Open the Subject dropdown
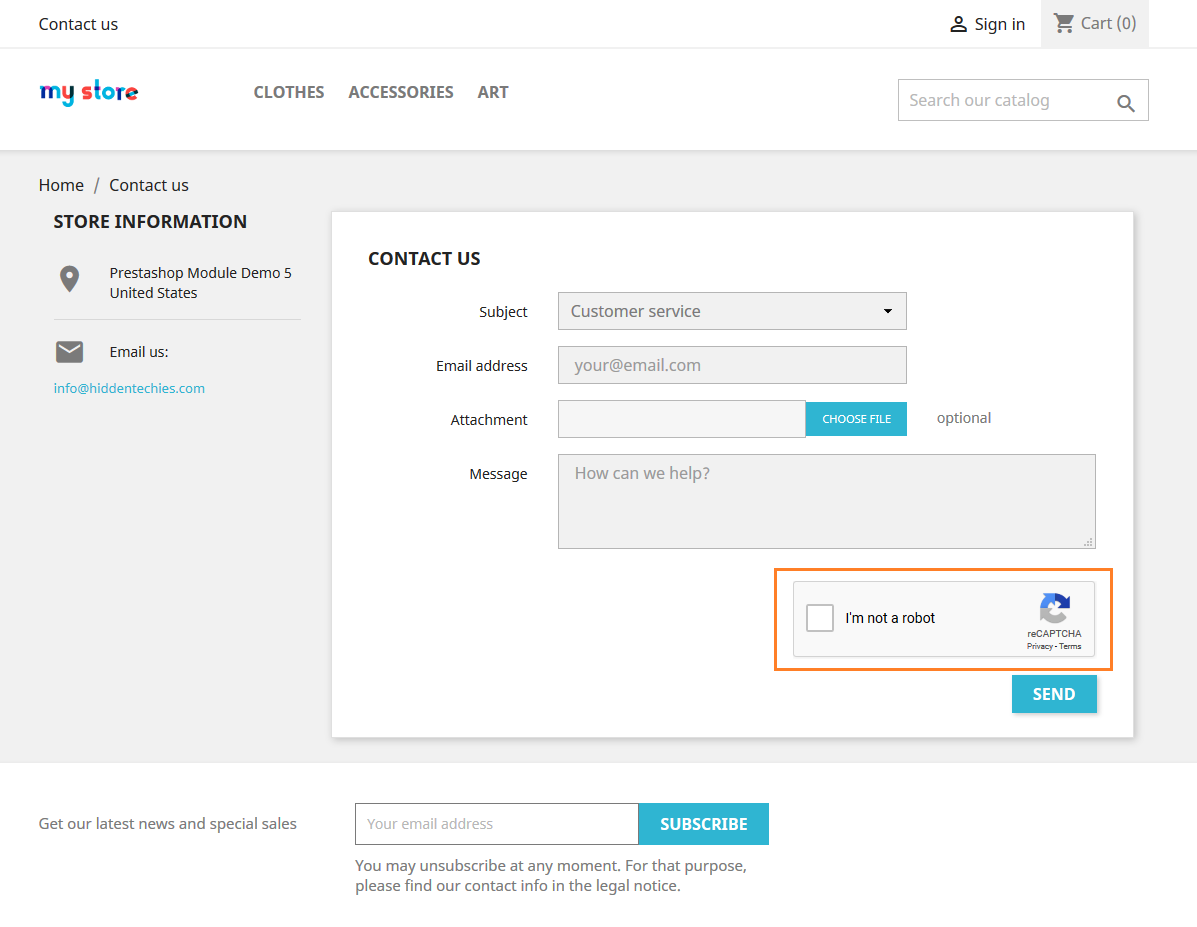Viewport: 1197px width, 927px height. (732, 311)
